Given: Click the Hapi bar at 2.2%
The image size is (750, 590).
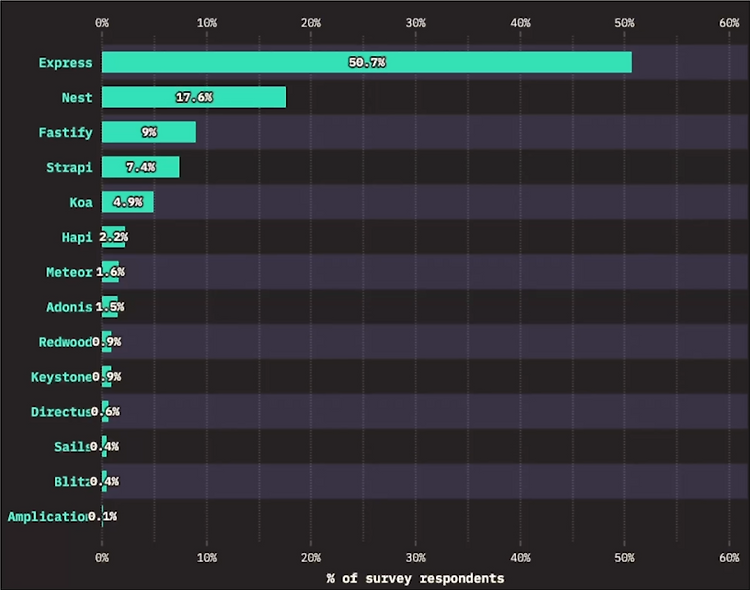Looking at the screenshot, I should (x=113, y=237).
